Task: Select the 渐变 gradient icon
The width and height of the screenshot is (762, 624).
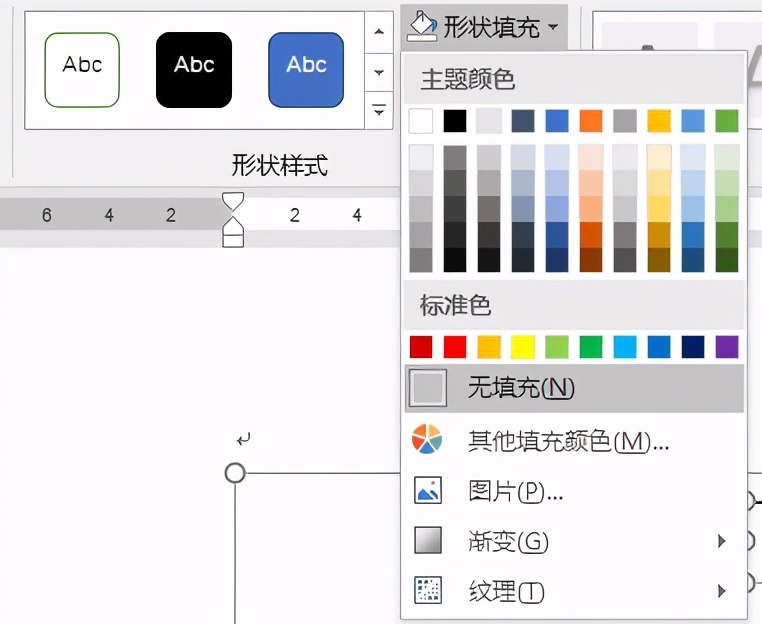Action: click(x=428, y=540)
